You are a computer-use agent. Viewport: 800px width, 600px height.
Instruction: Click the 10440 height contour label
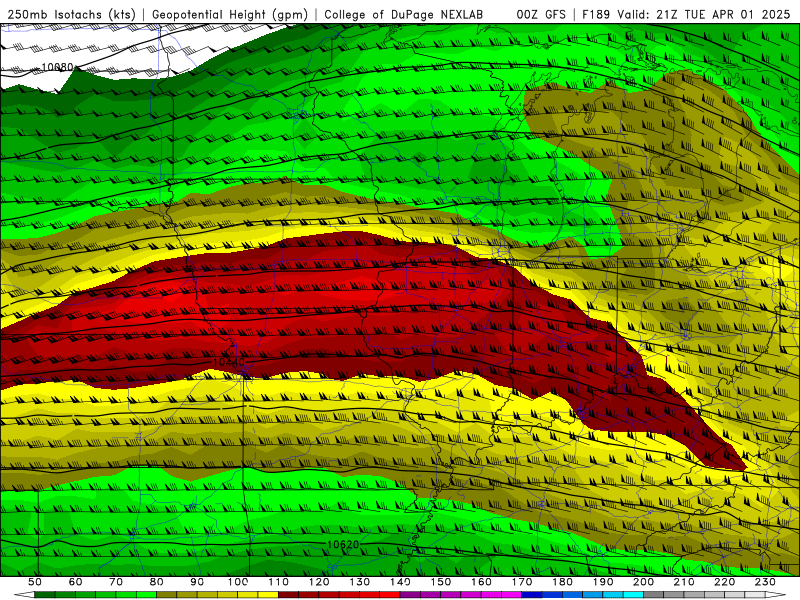pyautogui.click(x=229, y=362)
